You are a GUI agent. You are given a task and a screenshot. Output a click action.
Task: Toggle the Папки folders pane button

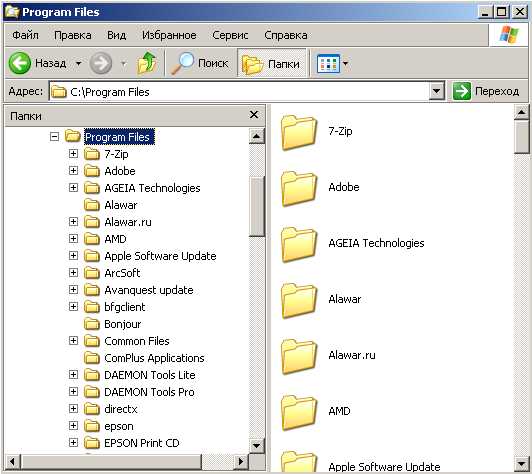tap(271, 63)
